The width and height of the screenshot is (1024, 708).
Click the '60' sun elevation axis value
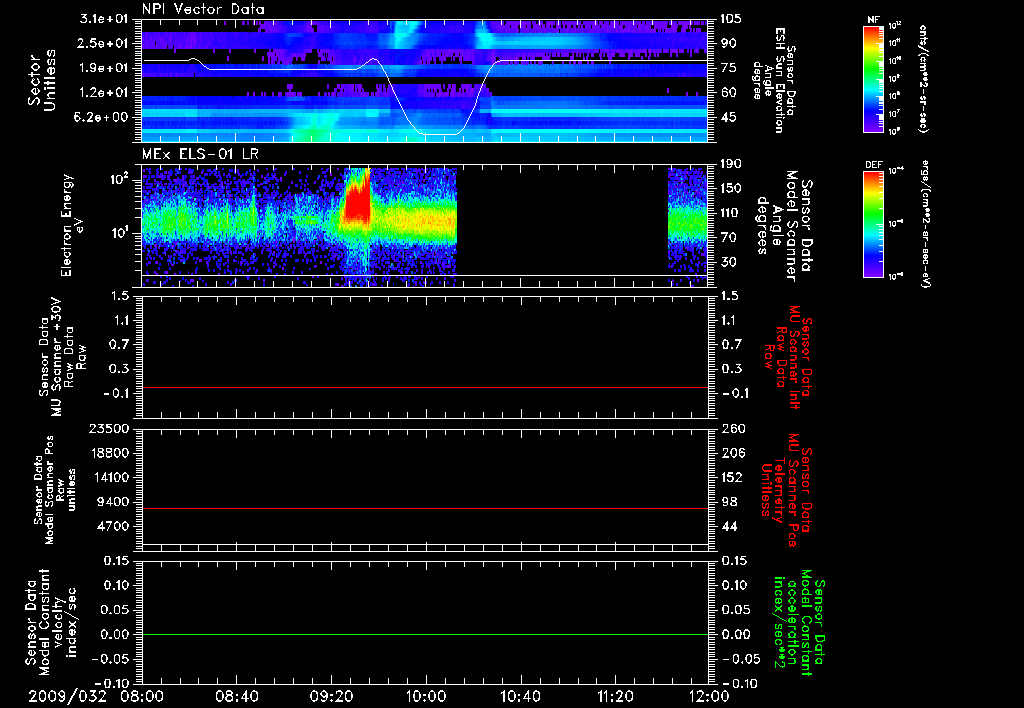(x=728, y=93)
